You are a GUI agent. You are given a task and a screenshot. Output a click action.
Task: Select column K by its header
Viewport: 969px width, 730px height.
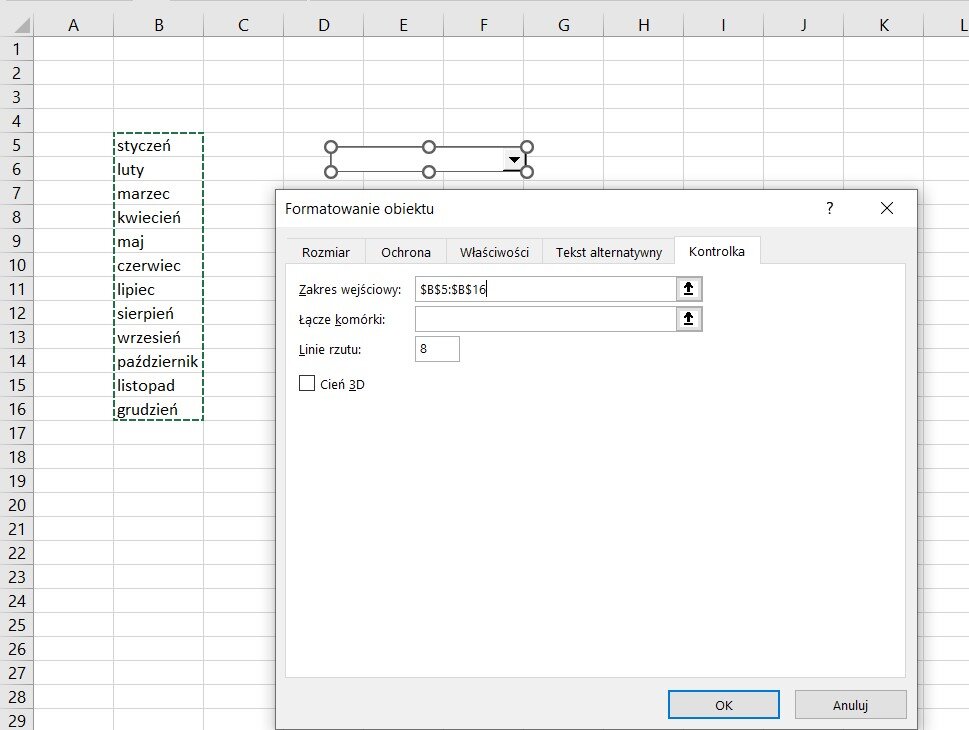(884, 25)
